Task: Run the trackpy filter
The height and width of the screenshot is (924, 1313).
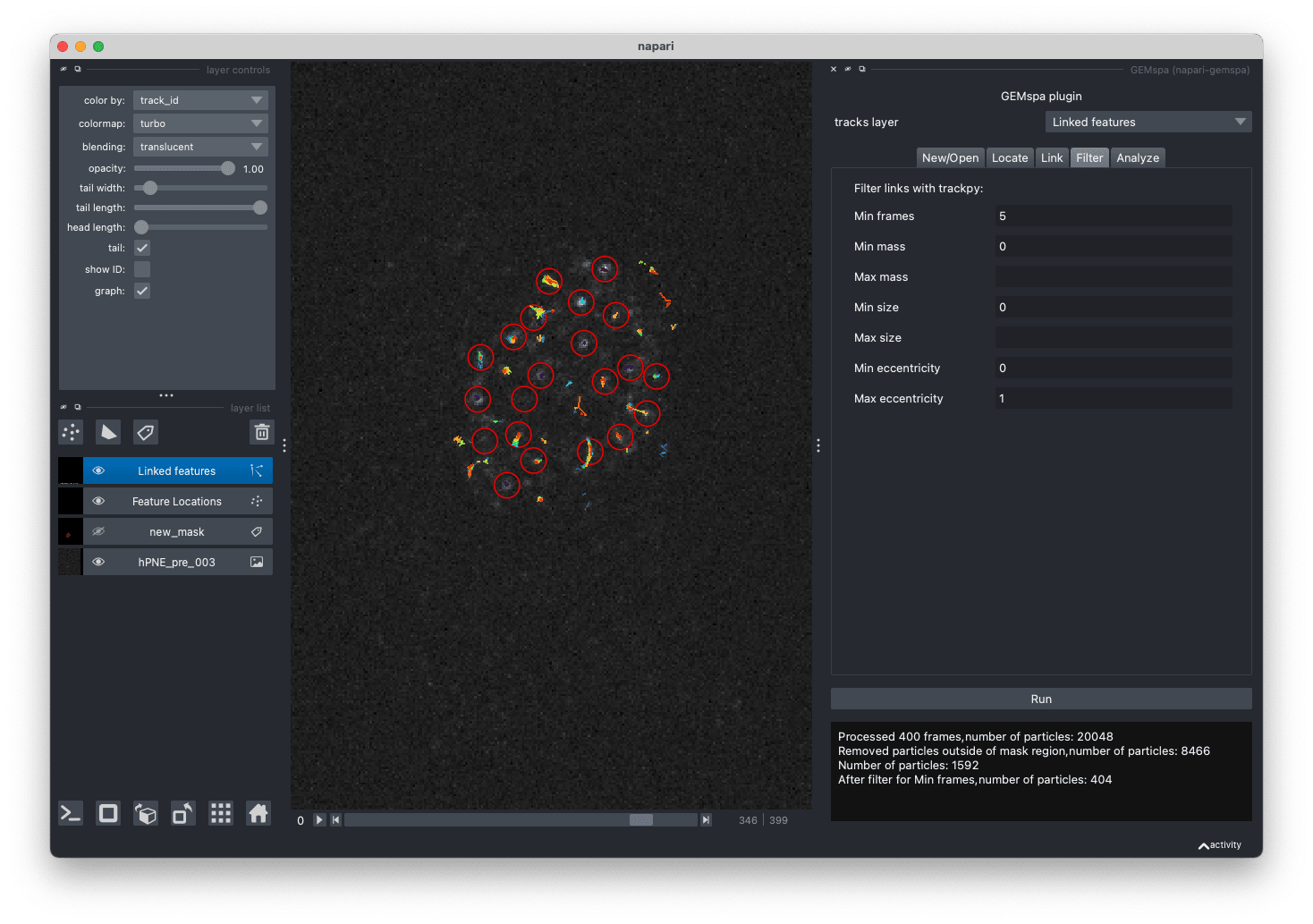Action: click(x=1041, y=699)
